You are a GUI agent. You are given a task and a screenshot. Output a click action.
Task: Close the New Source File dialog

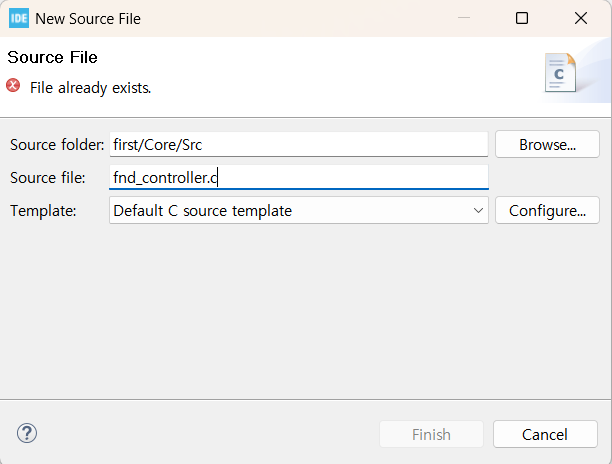(x=581, y=18)
